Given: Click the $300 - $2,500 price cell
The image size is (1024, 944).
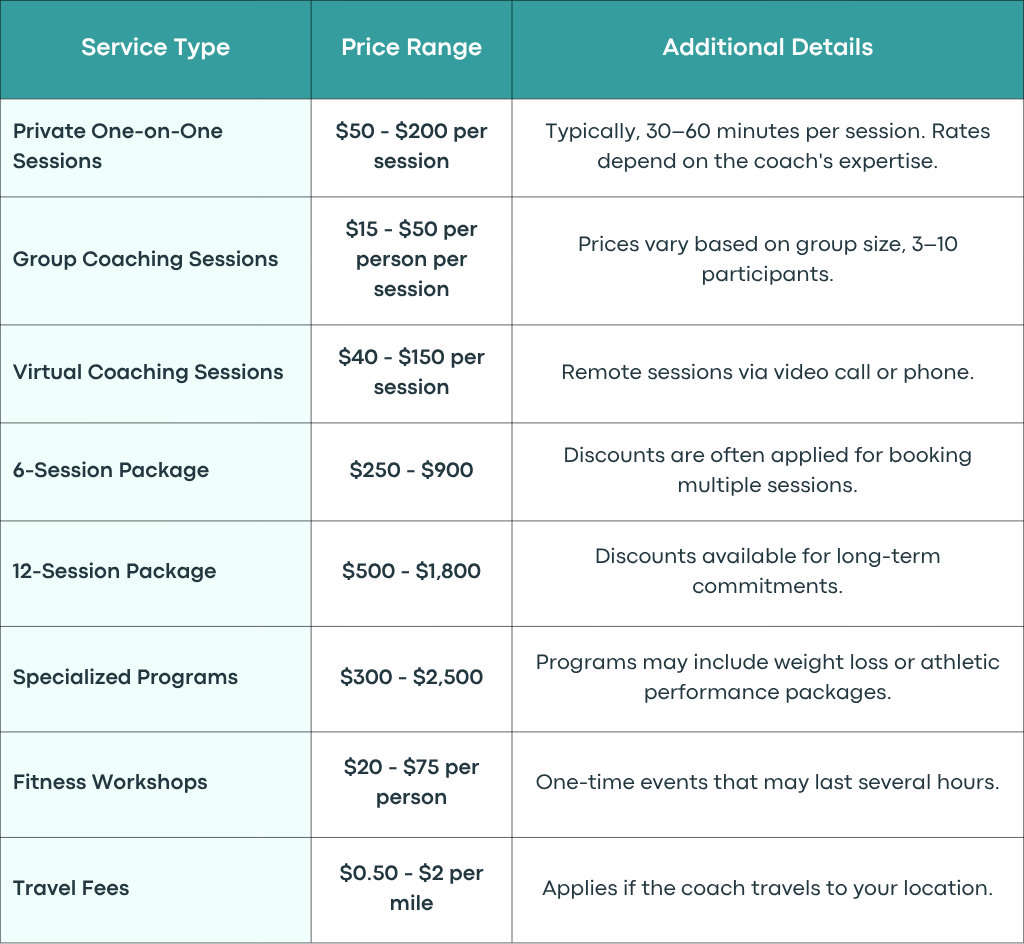Looking at the screenshot, I should coord(411,677).
